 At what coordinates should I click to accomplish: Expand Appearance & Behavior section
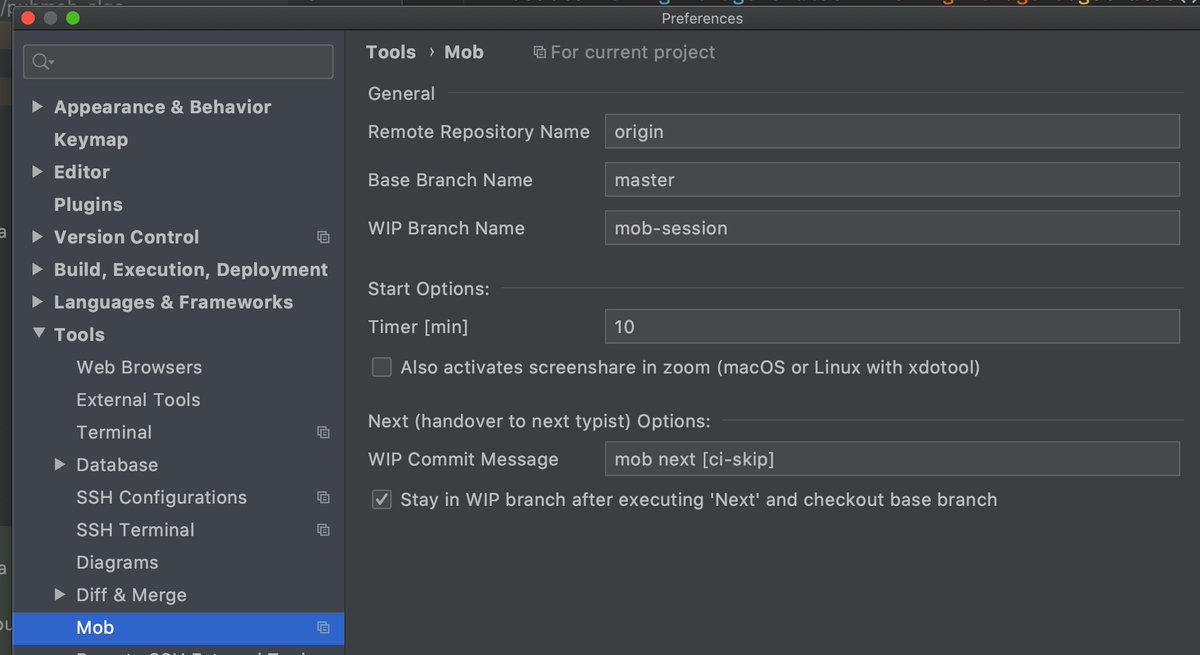point(38,107)
